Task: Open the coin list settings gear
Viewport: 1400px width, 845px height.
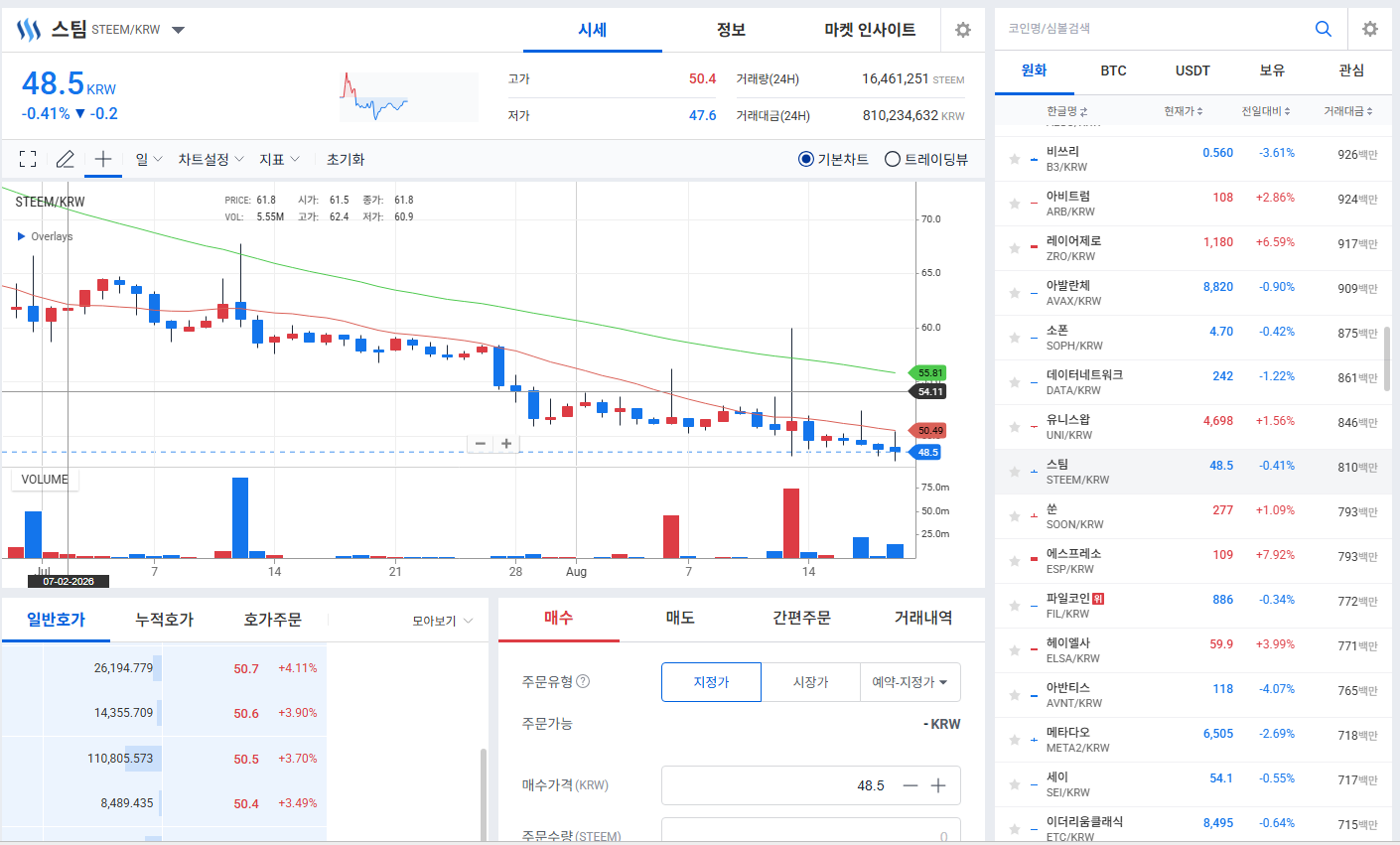Action: point(1370,29)
